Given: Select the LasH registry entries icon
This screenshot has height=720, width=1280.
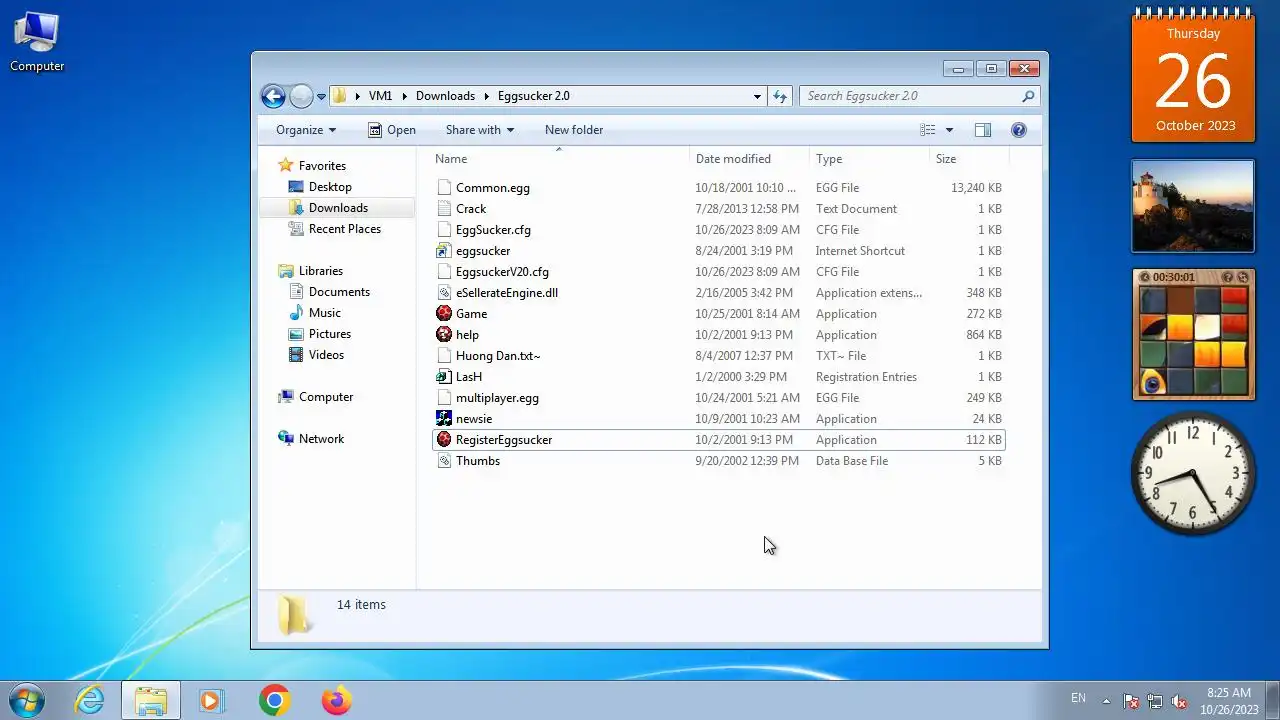Looking at the screenshot, I should (444, 377).
